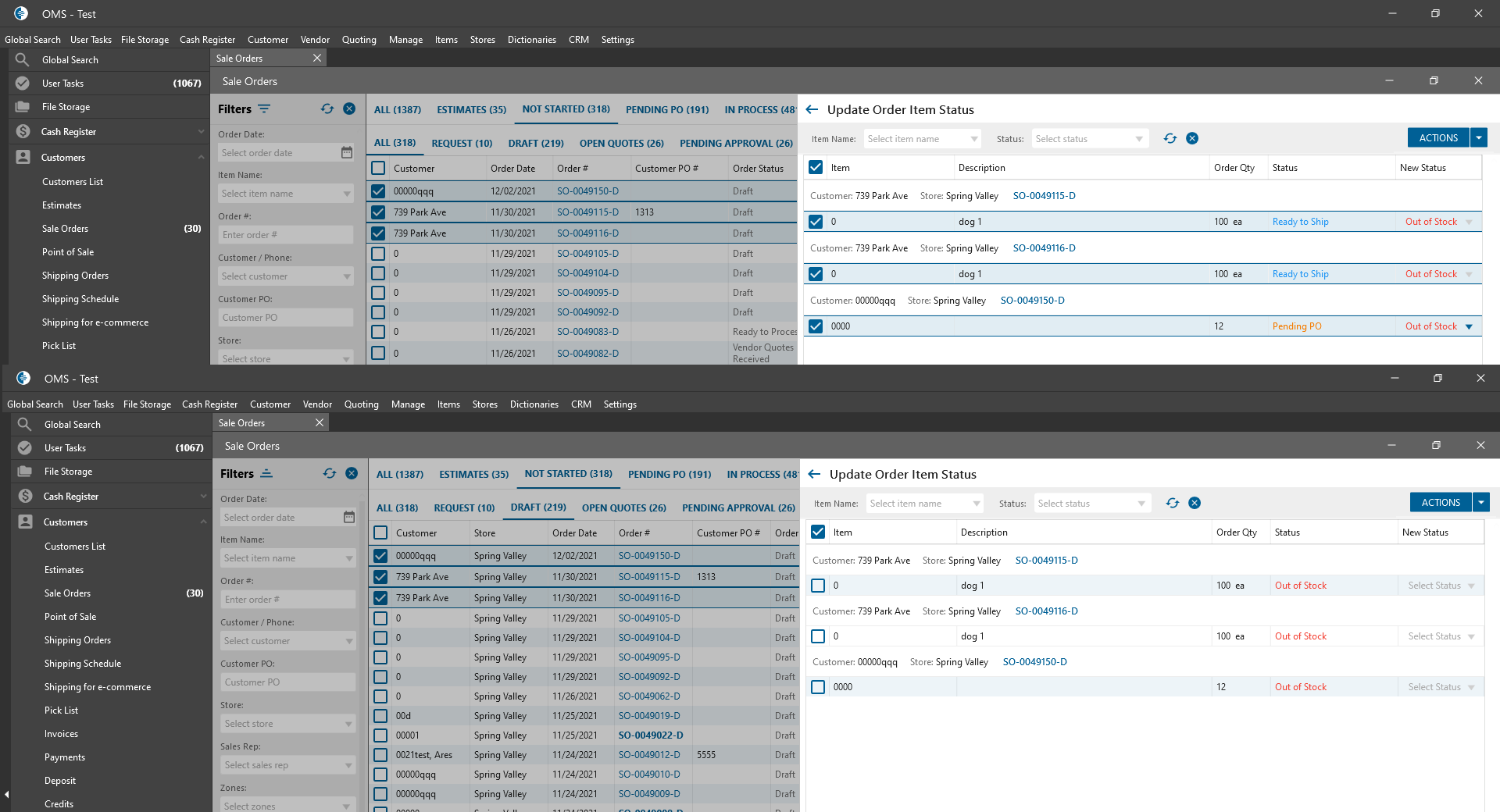Image resolution: width=1500 pixels, height=812 pixels.
Task: Close the Sale Orders tab in upper window
Action: click(x=317, y=58)
